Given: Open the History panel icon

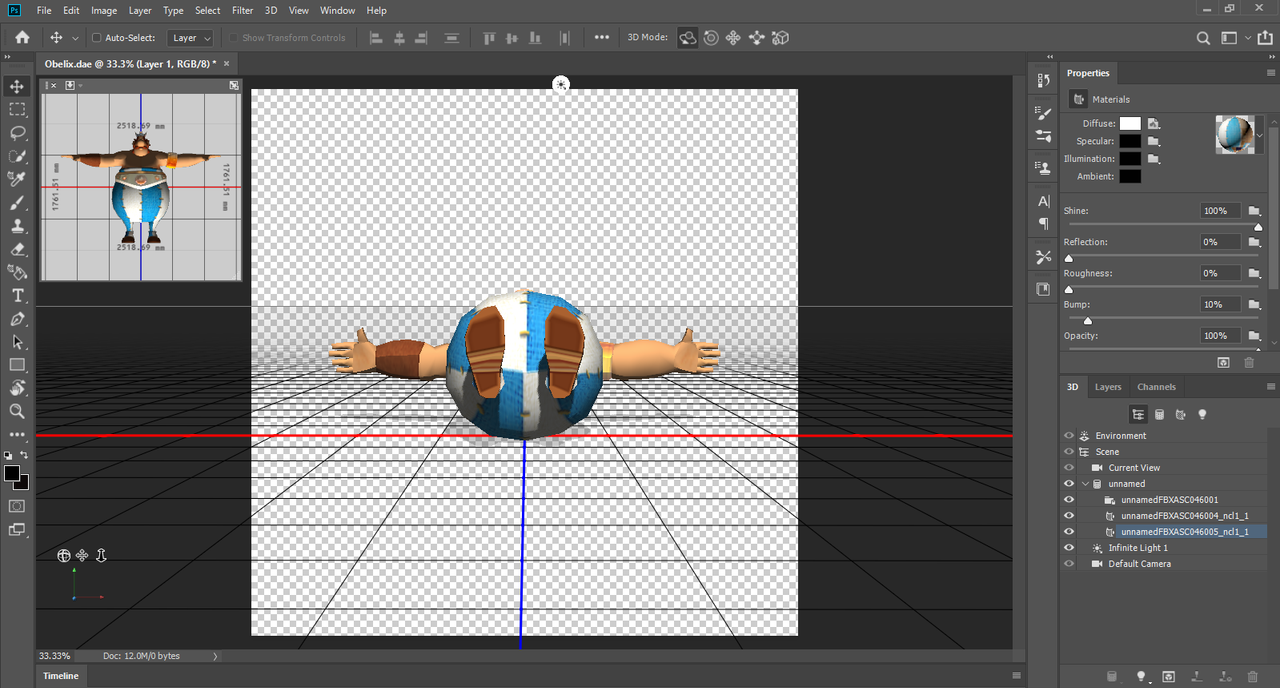Looking at the screenshot, I should (x=1044, y=81).
